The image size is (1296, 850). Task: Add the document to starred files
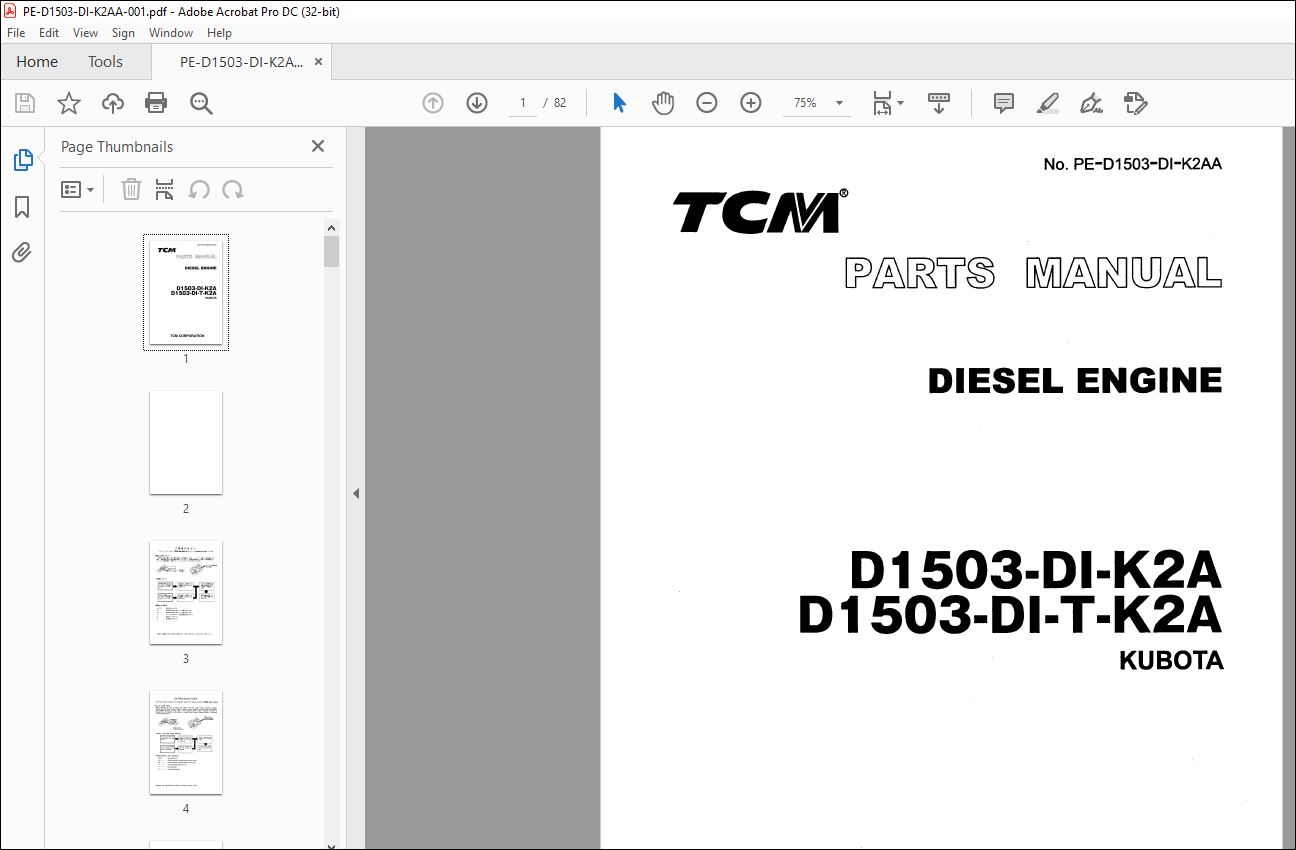click(x=68, y=103)
